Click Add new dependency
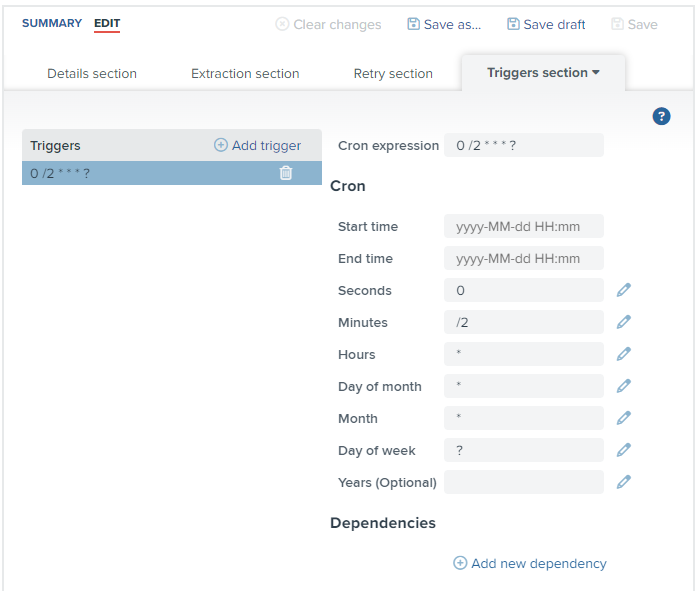The width and height of the screenshot is (698, 591). tap(530, 563)
